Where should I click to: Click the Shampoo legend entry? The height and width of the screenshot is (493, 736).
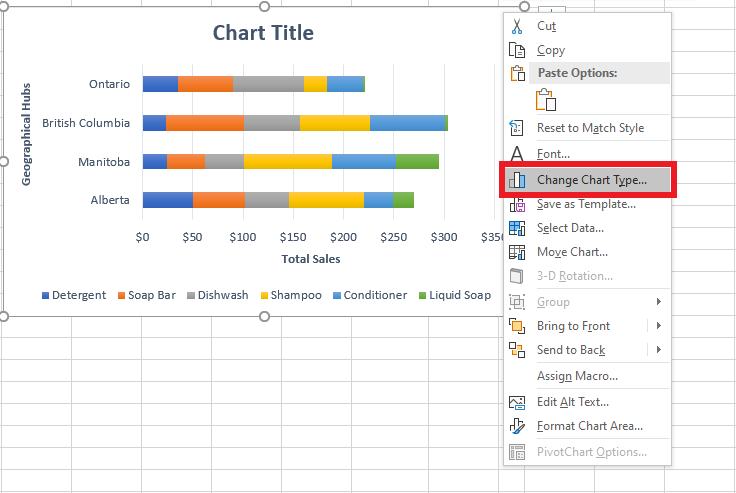[291, 295]
